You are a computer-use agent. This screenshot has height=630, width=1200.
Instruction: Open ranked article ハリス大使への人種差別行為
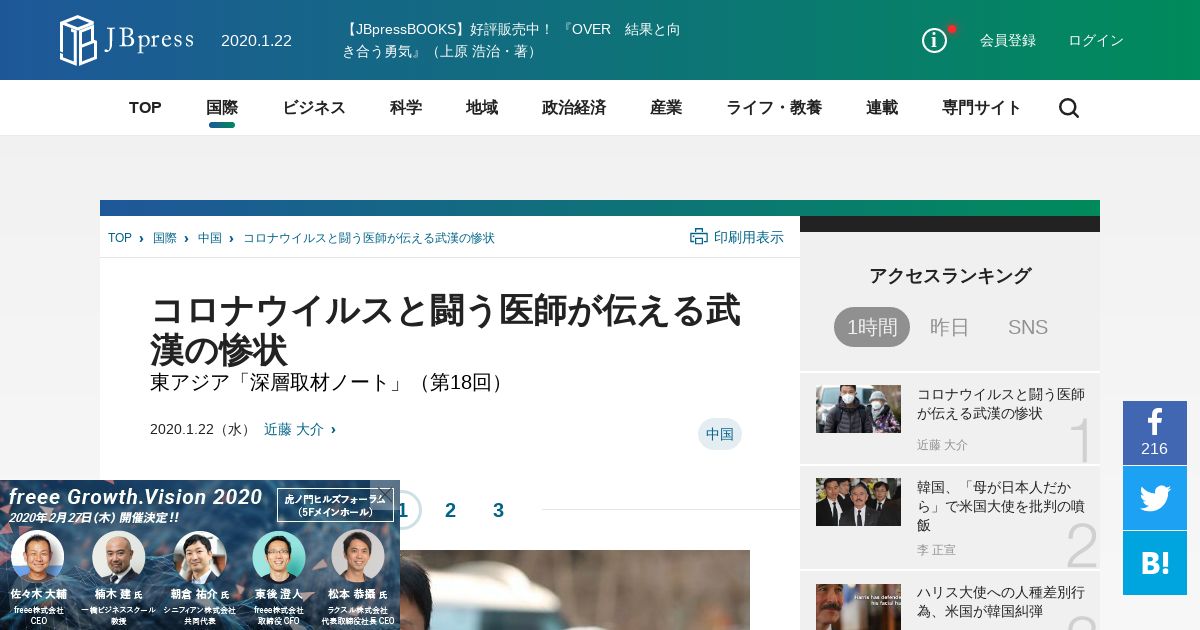pyautogui.click(x=1001, y=602)
